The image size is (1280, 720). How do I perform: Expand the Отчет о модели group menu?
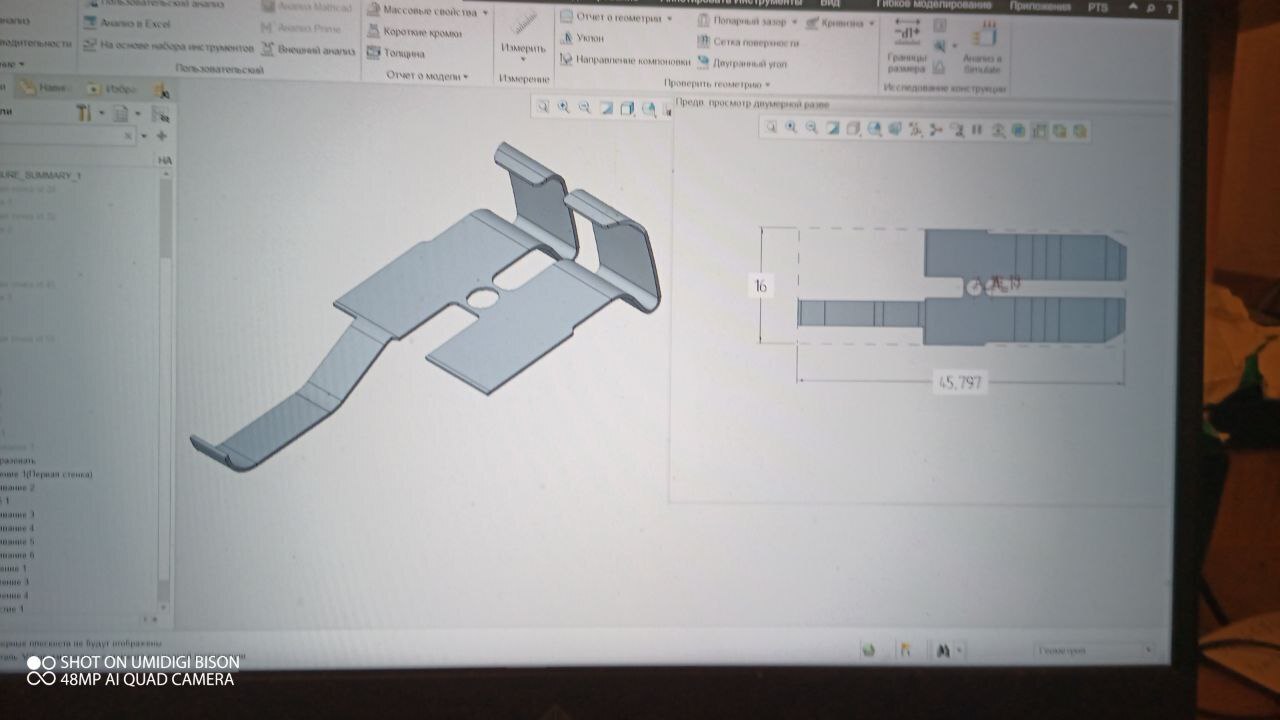[427, 75]
